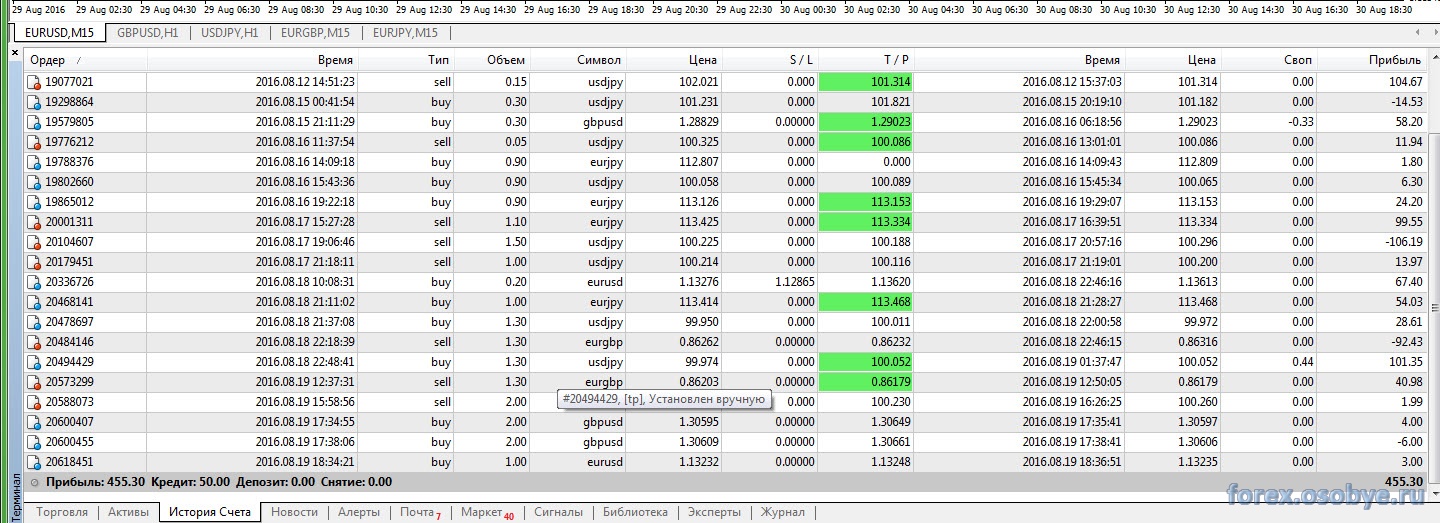Sort by the Ордер column header
Screen dimensions: 1440x523
click(x=86, y=60)
